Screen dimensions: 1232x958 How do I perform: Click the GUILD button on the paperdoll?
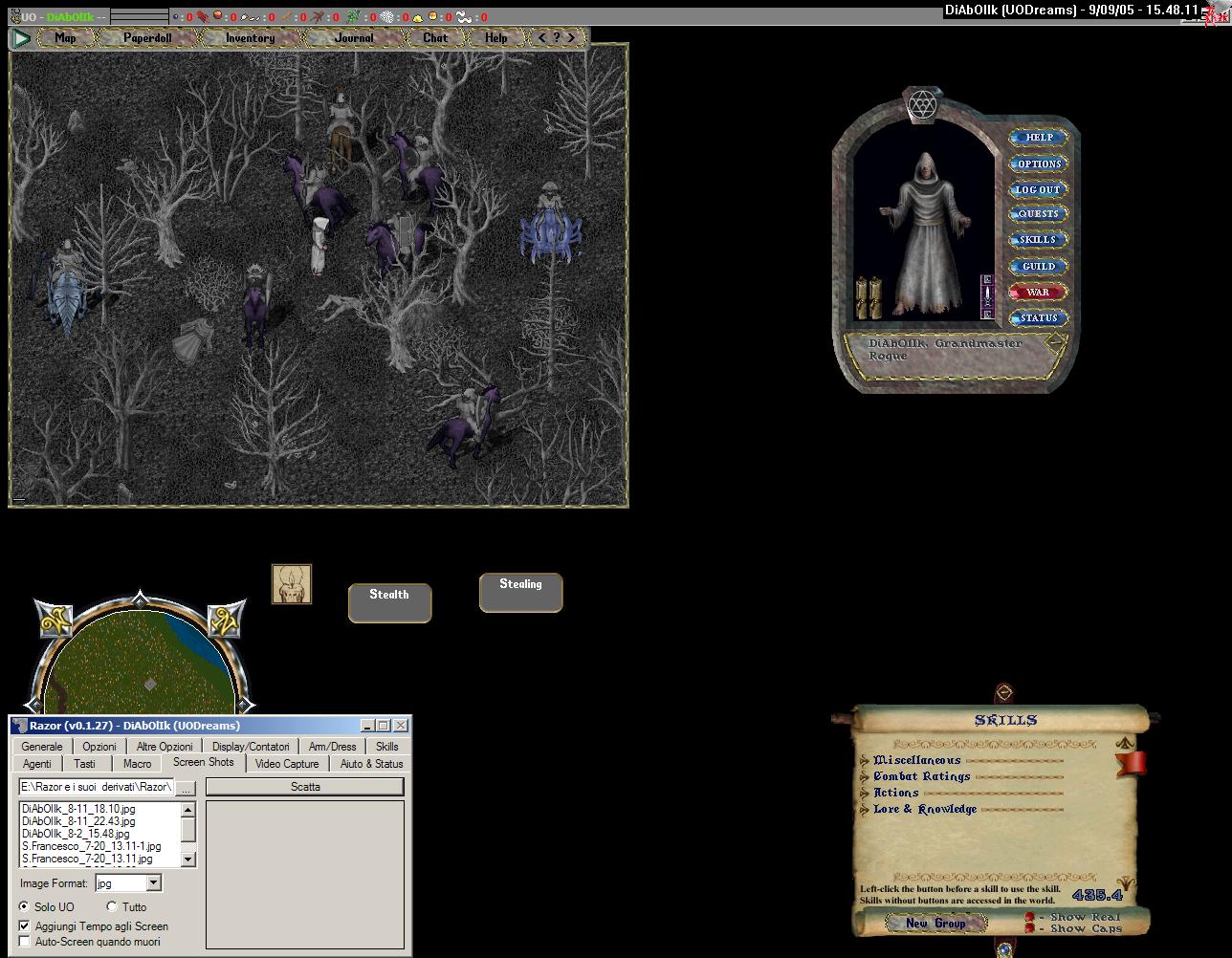[1039, 267]
